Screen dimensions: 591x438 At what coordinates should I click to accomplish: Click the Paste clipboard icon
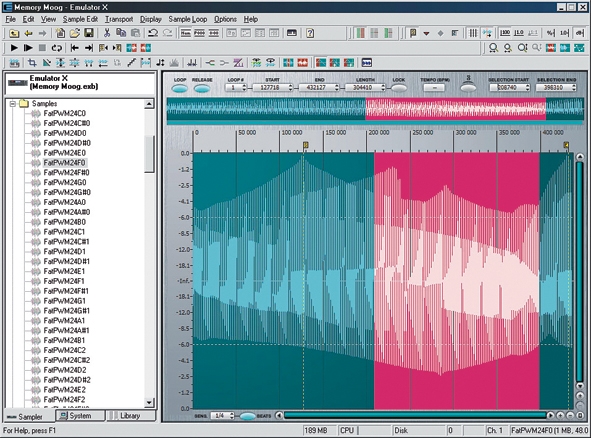(x=135, y=33)
